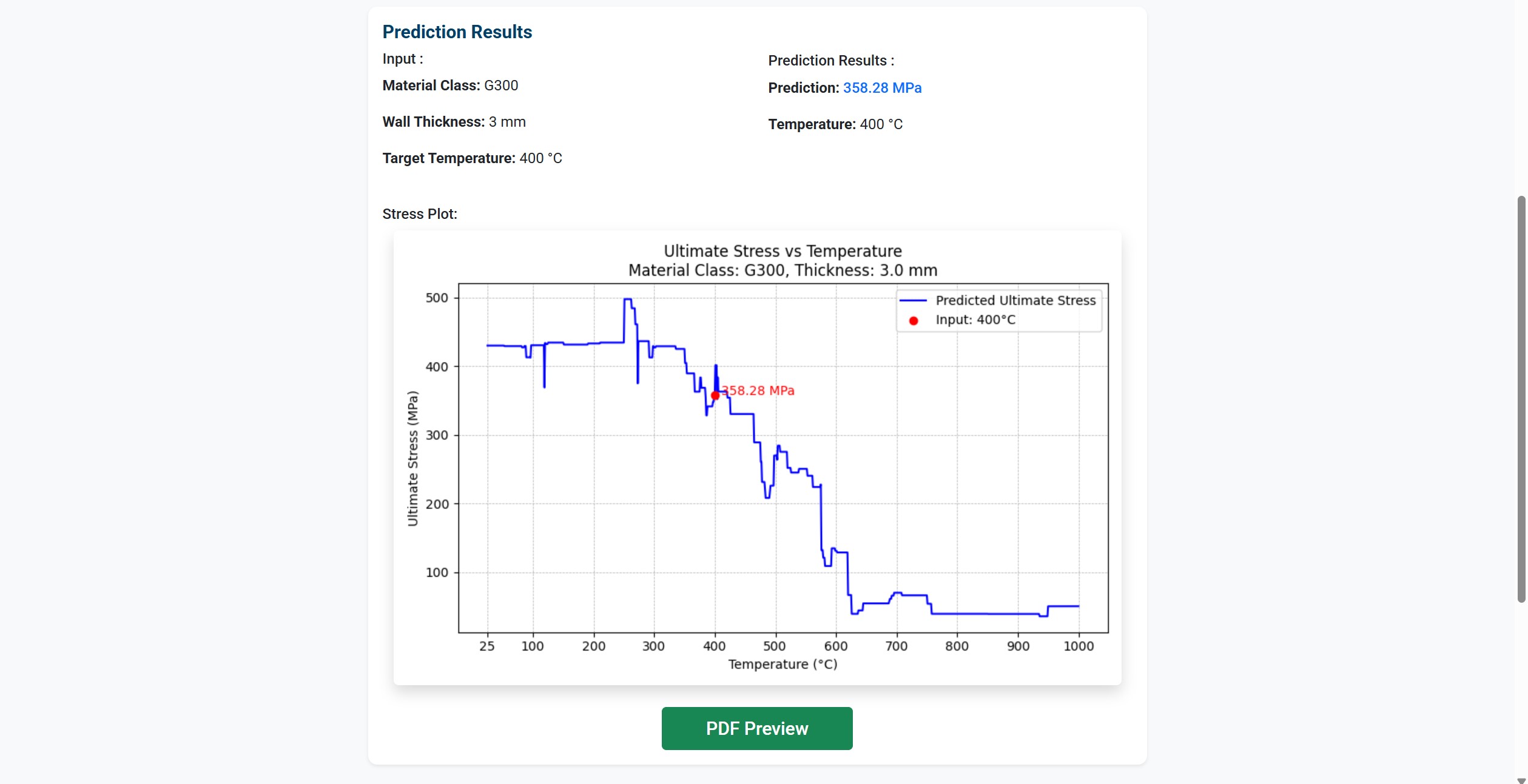The image size is (1528, 784).
Task: Click the Stress Plot label above the chart
Action: tap(420, 214)
